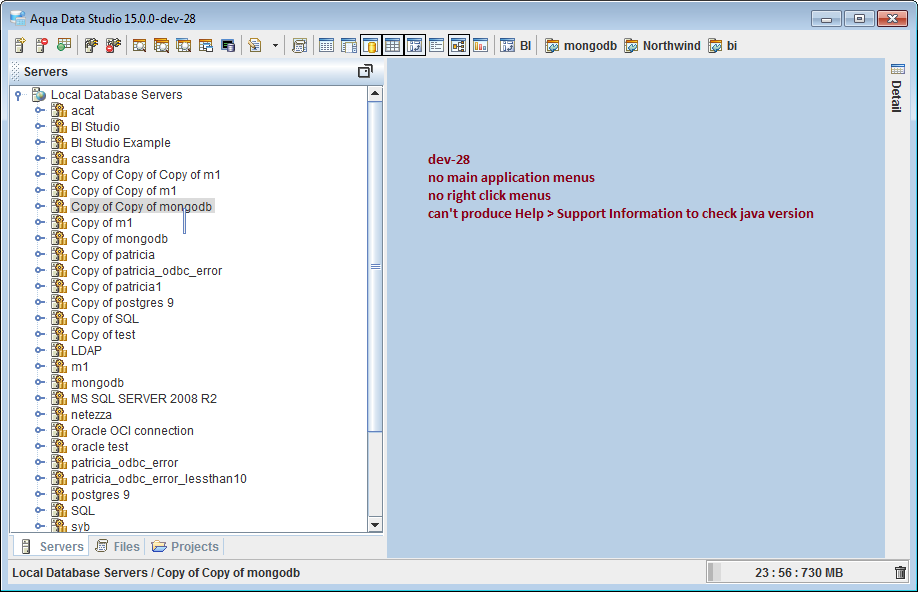Click the calculator-style toolbar icon
Screen dimensions: 918x592
click(x=299, y=45)
